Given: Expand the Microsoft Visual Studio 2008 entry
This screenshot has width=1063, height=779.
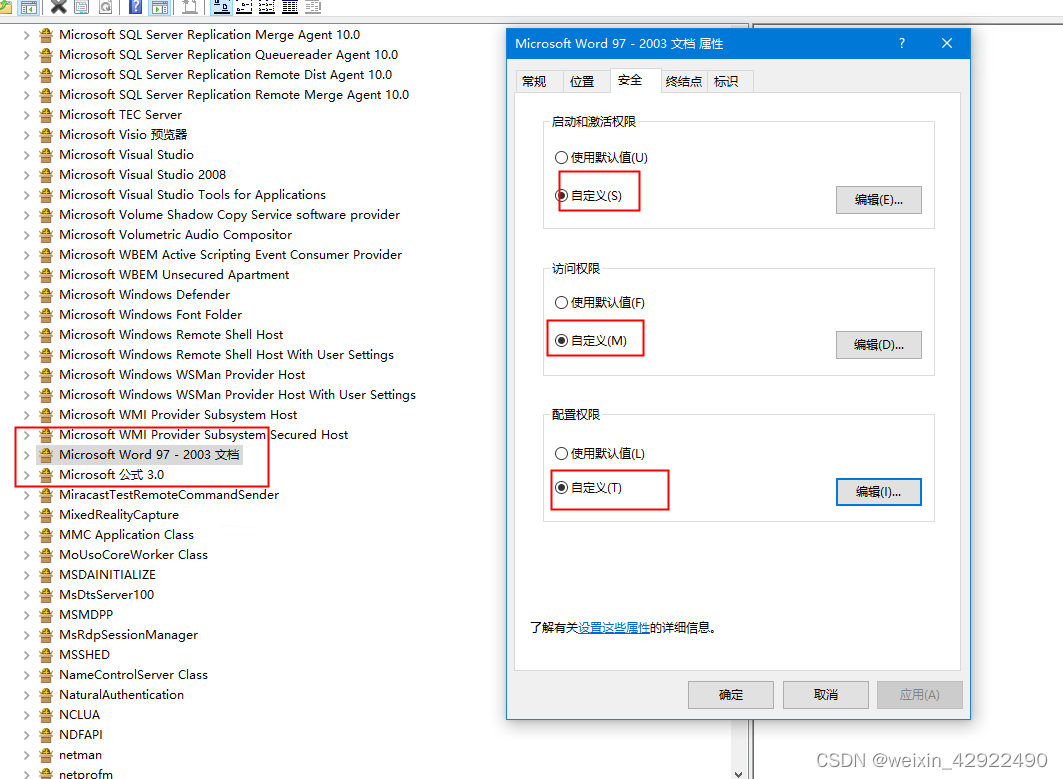Looking at the screenshot, I should click(26, 174).
